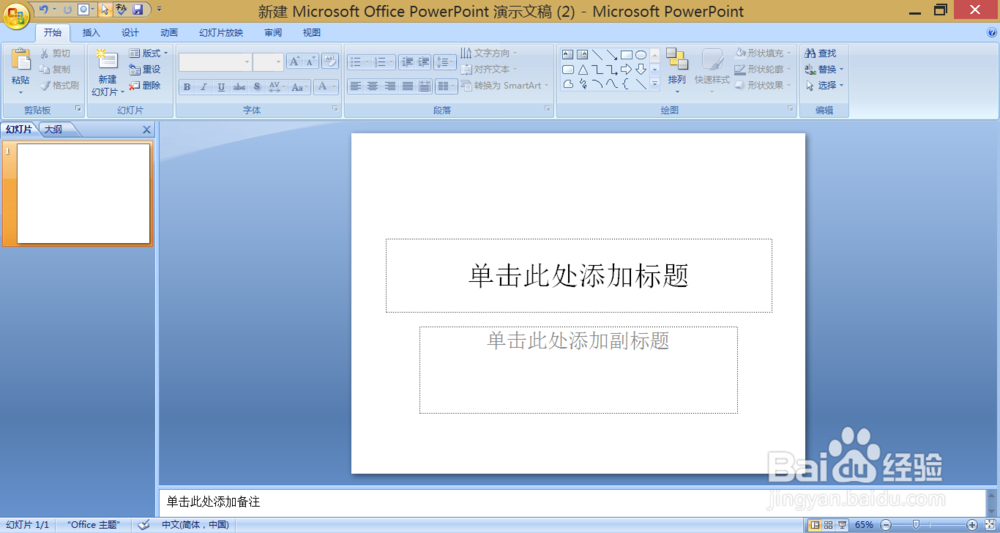This screenshot has width=1000, height=533.
Task: Toggle Italic formatting
Action: [x=204, y=87]
